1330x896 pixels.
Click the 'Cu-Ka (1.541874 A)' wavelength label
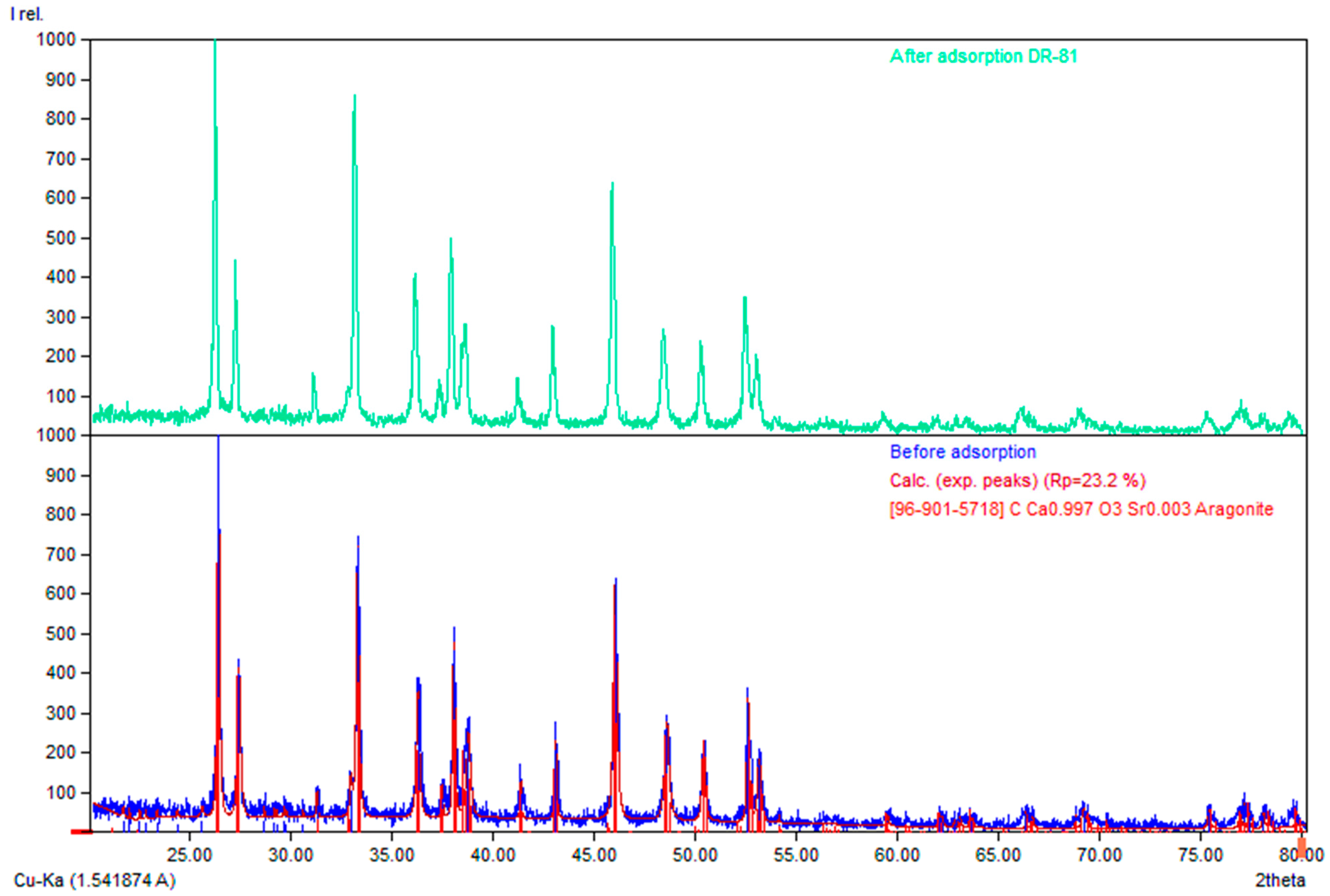[x=94, y=880]
